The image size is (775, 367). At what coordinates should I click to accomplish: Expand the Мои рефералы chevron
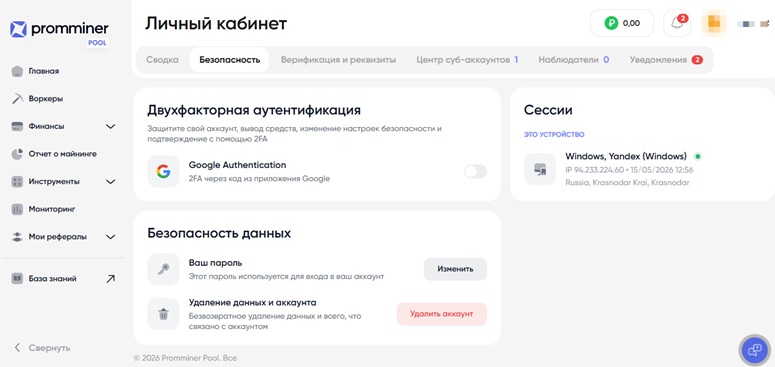(111, 237)
